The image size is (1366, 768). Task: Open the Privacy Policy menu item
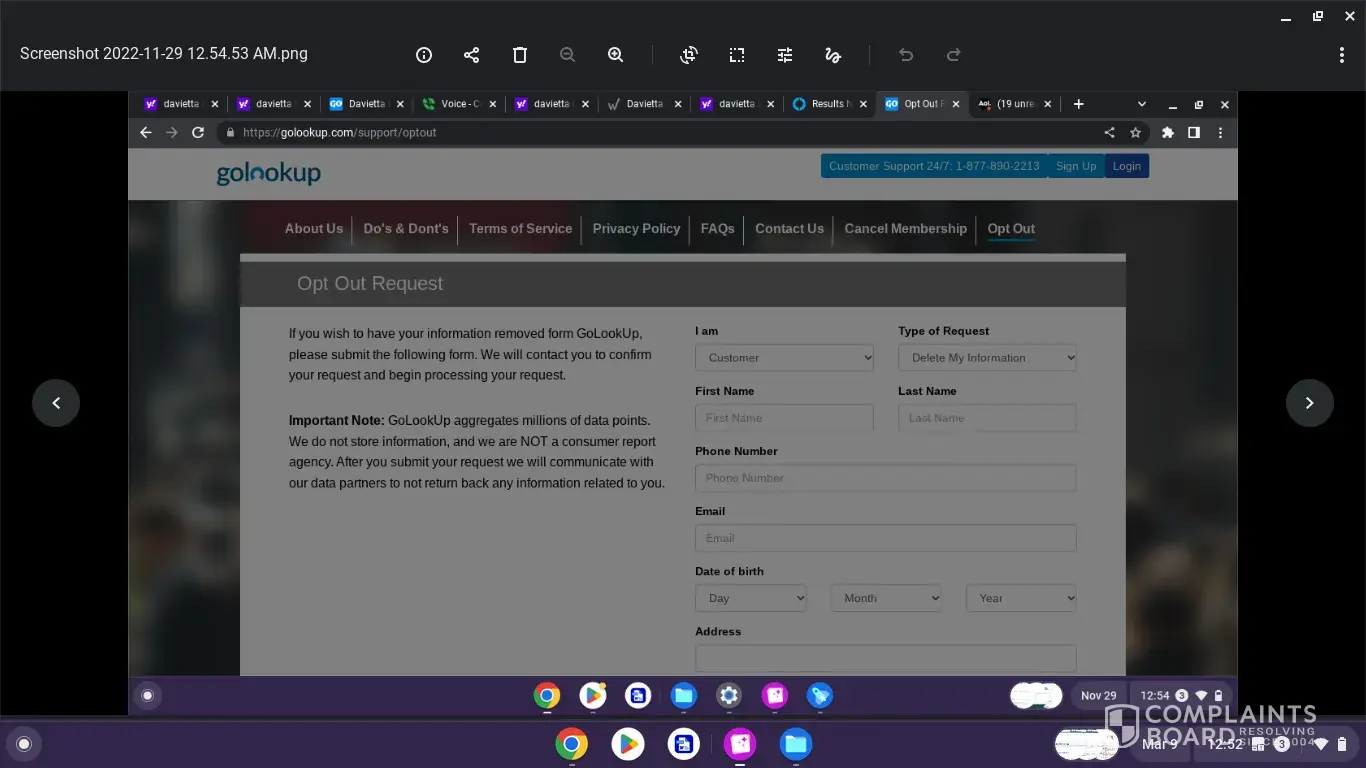[636, 229]
